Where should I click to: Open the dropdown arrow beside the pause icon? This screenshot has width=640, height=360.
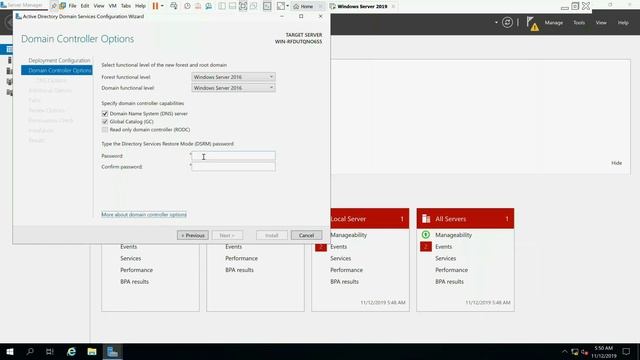point(162,6)
